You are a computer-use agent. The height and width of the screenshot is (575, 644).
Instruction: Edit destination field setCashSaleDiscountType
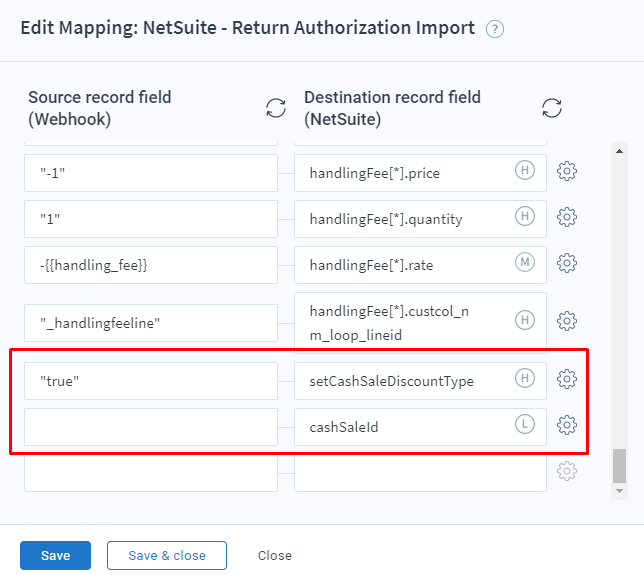click(x=420, y=381)
